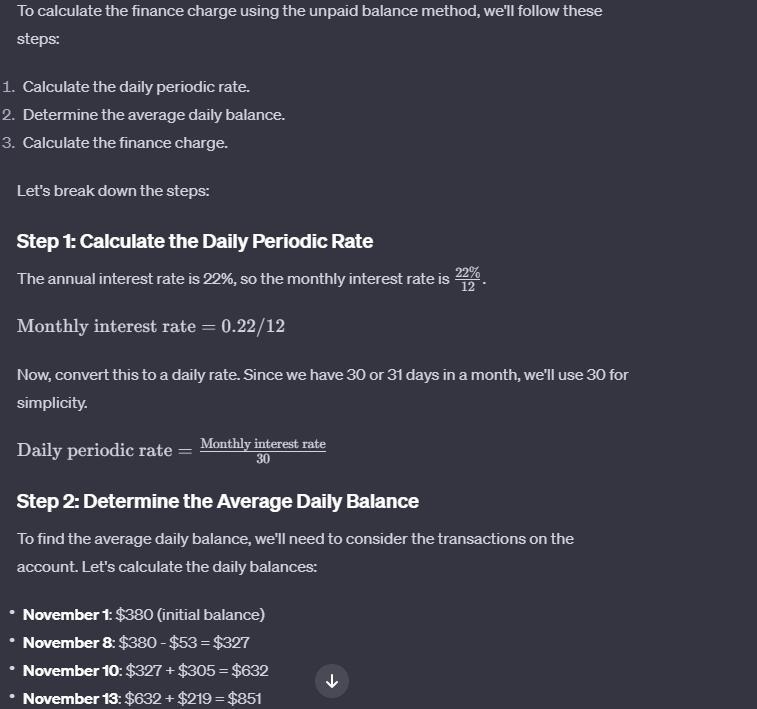Click the 22%/12 inline fraction
The height and width of the screenshot is (709, 757).
468,279
